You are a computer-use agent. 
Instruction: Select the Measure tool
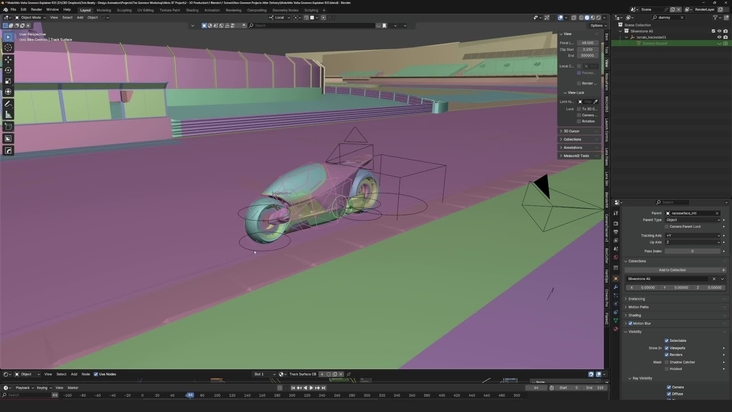(x=8, y=115)
